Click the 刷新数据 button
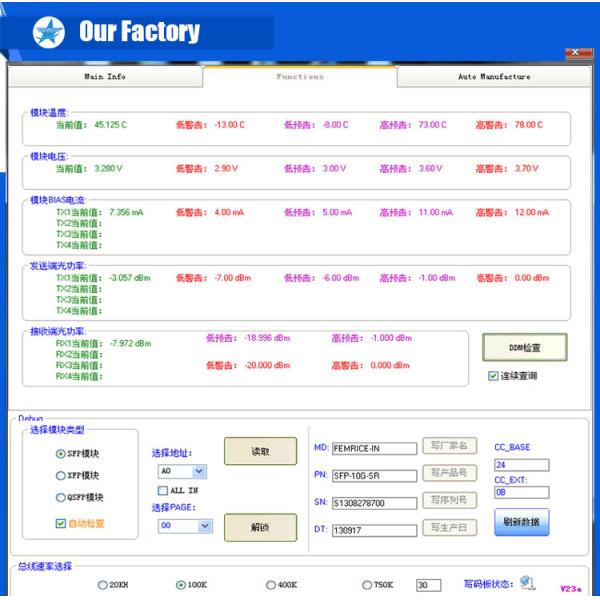Screen dimensions: 600x600 (521, 522)
